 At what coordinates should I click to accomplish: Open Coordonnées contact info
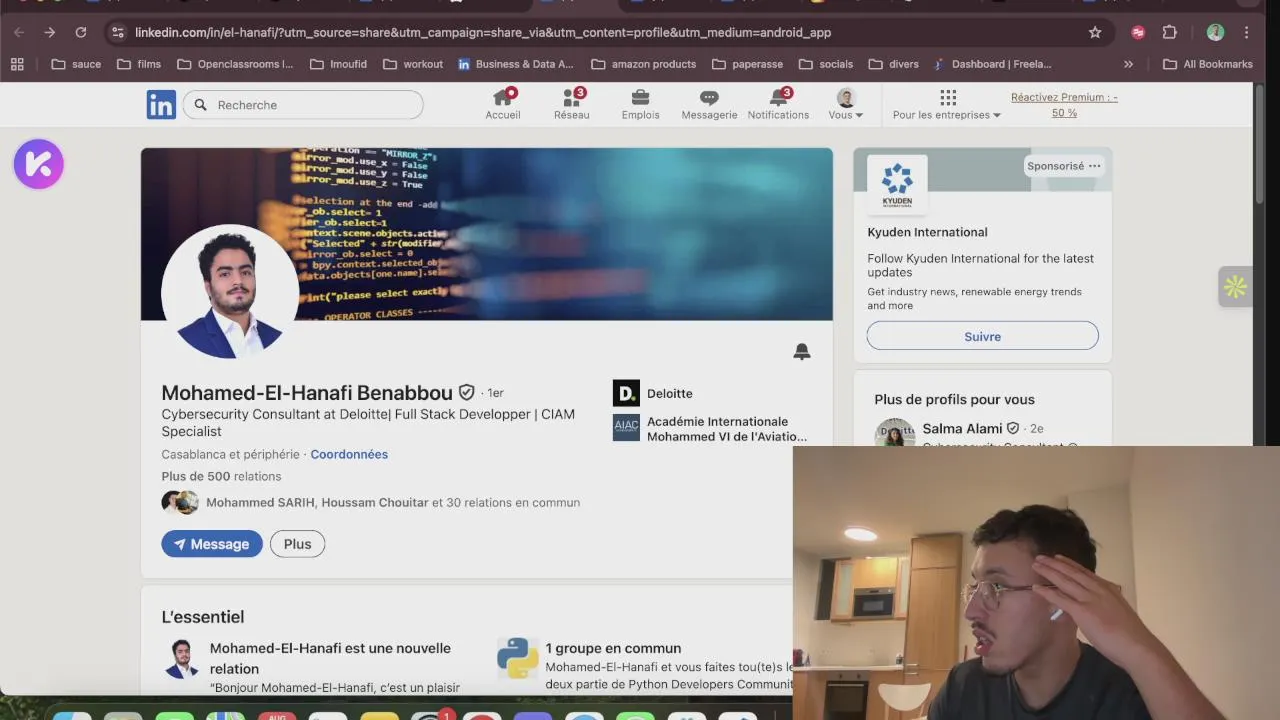349,454
